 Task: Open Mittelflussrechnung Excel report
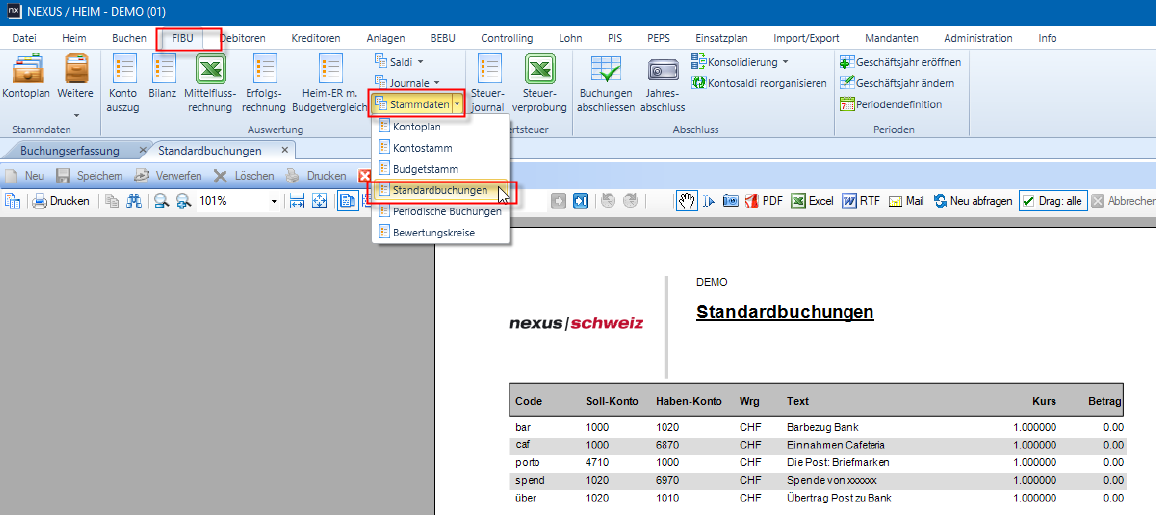point(210,74)
